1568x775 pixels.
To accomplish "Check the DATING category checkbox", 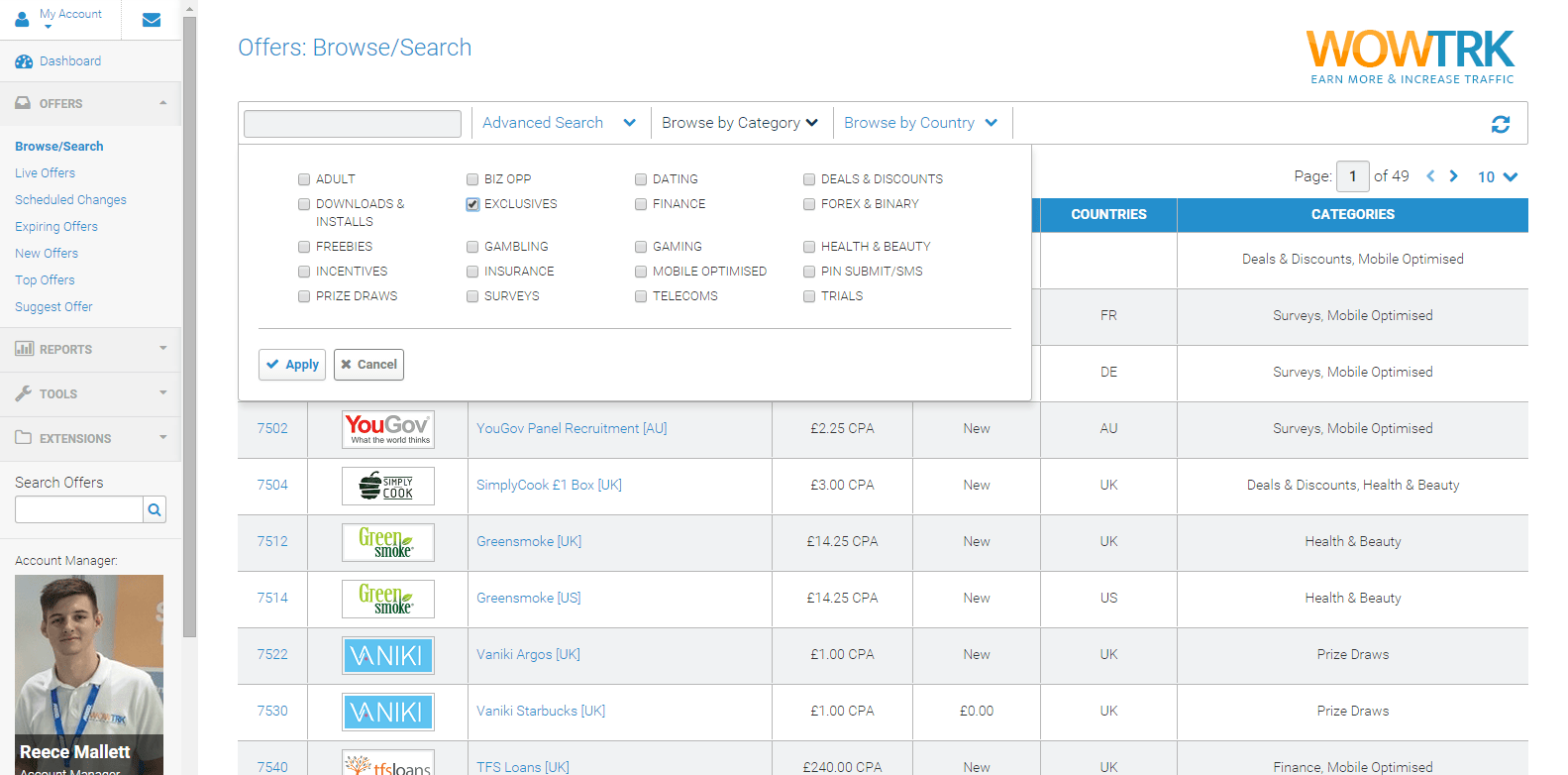I will tap(641, 179).
